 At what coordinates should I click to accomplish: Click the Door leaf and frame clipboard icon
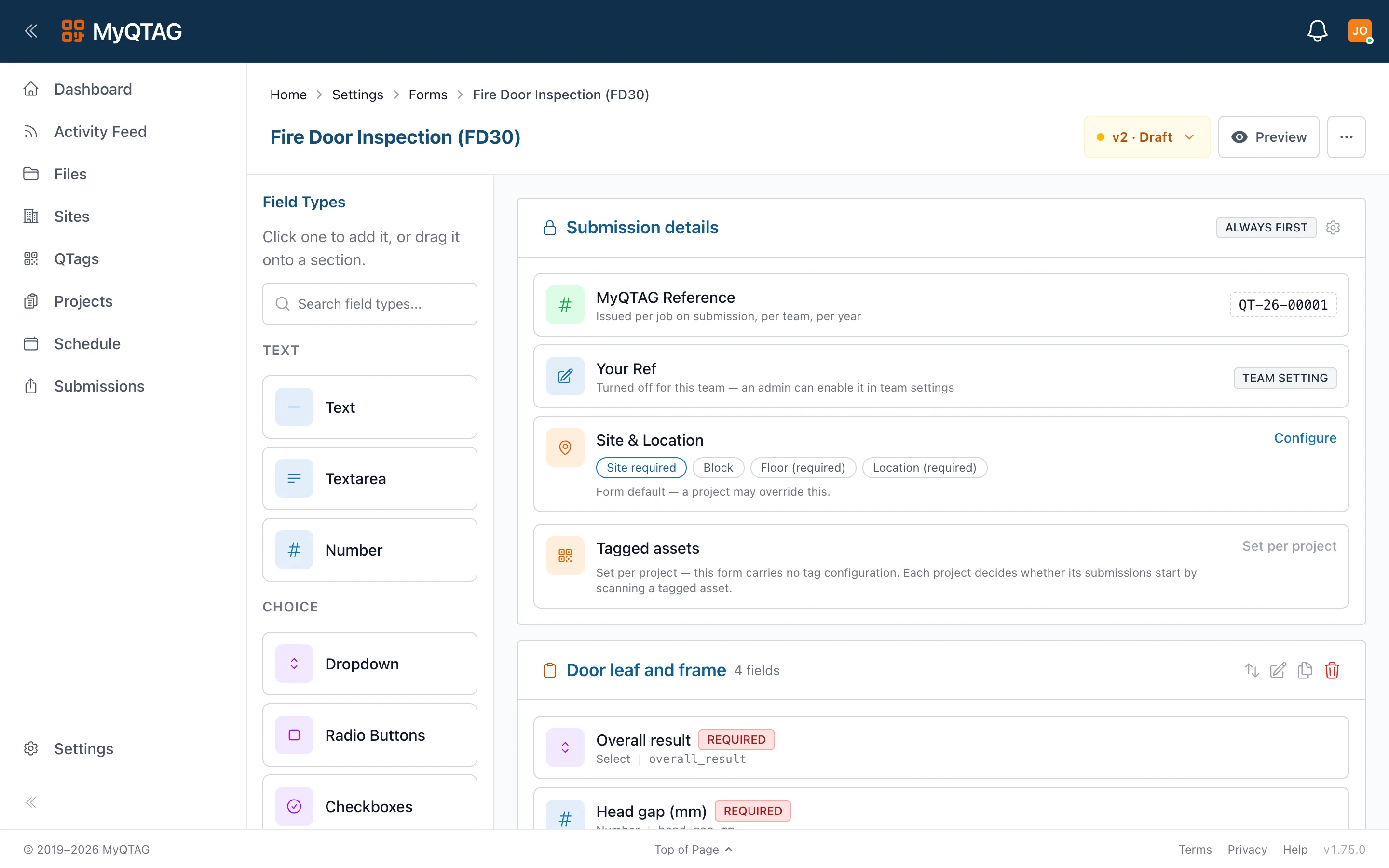(x=549, y=670)
